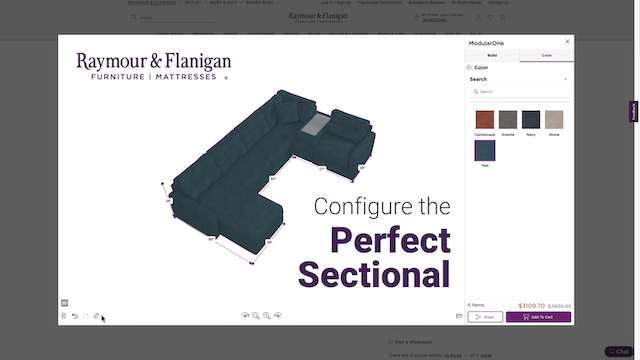Click the delete trash icon in configurator

tap(64, 316)
